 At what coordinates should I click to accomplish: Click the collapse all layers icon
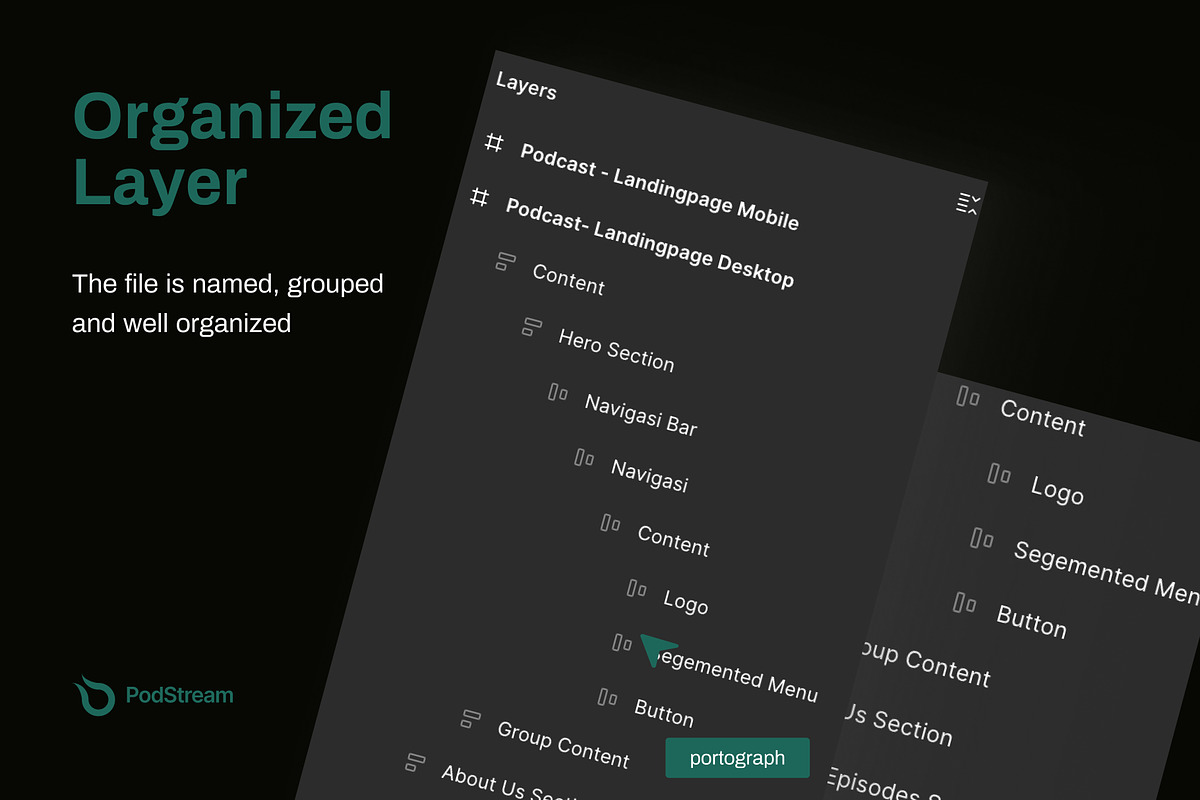click(x=968, y=204)
